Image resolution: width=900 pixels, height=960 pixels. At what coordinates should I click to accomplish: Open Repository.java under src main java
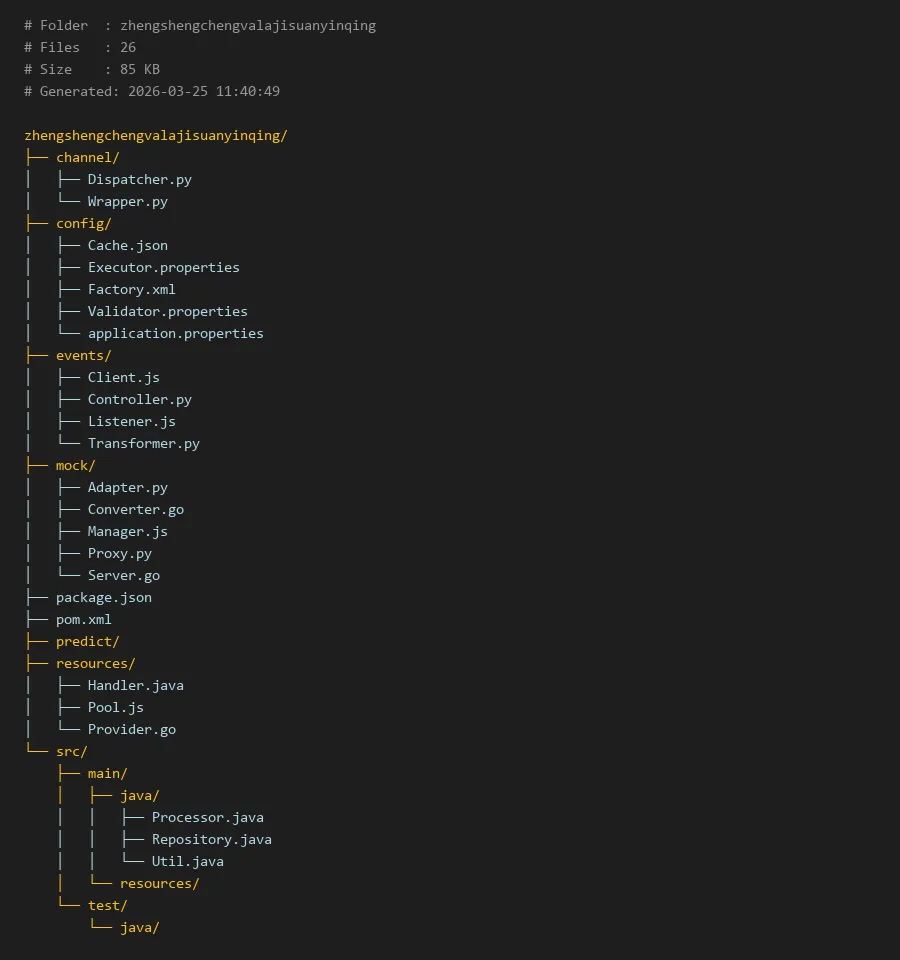(211, 839)
